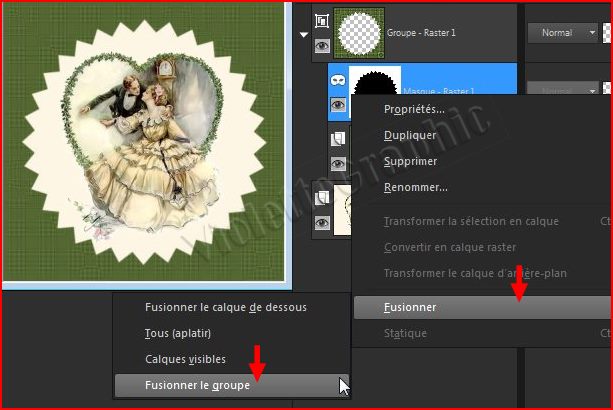This screenshot has width=613, height=410.
Task: Click Renommer... in the context menu
Action: 415,187
